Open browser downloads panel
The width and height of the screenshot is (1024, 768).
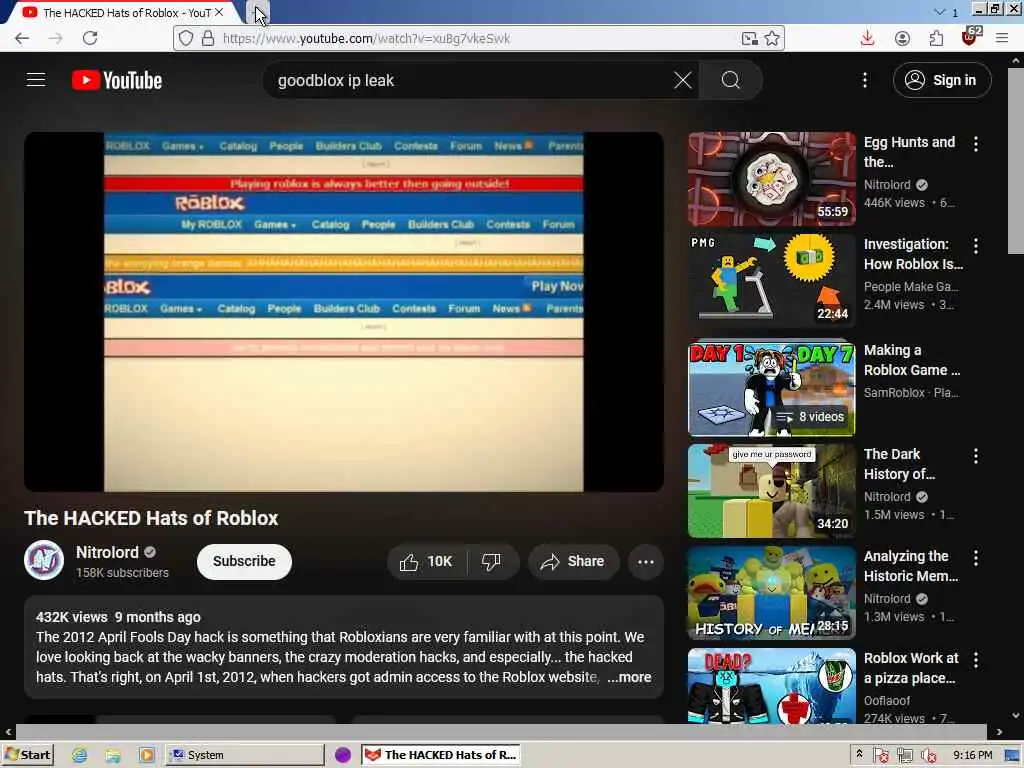(867, 38)
